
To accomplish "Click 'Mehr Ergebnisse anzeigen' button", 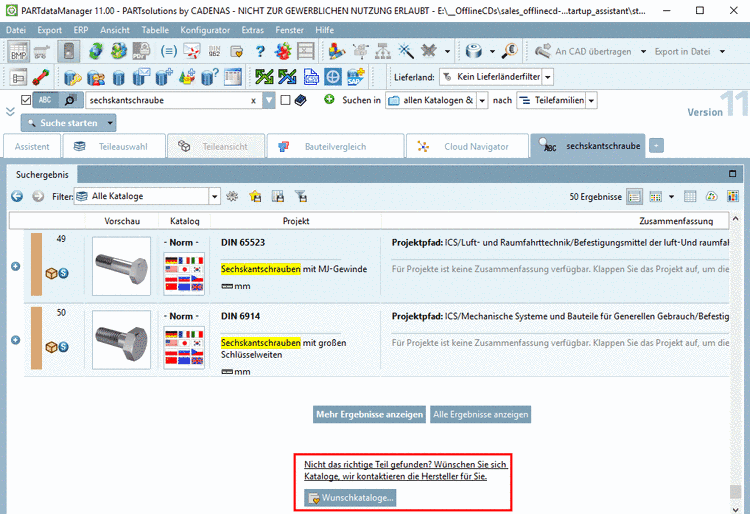I will (370, 414).
